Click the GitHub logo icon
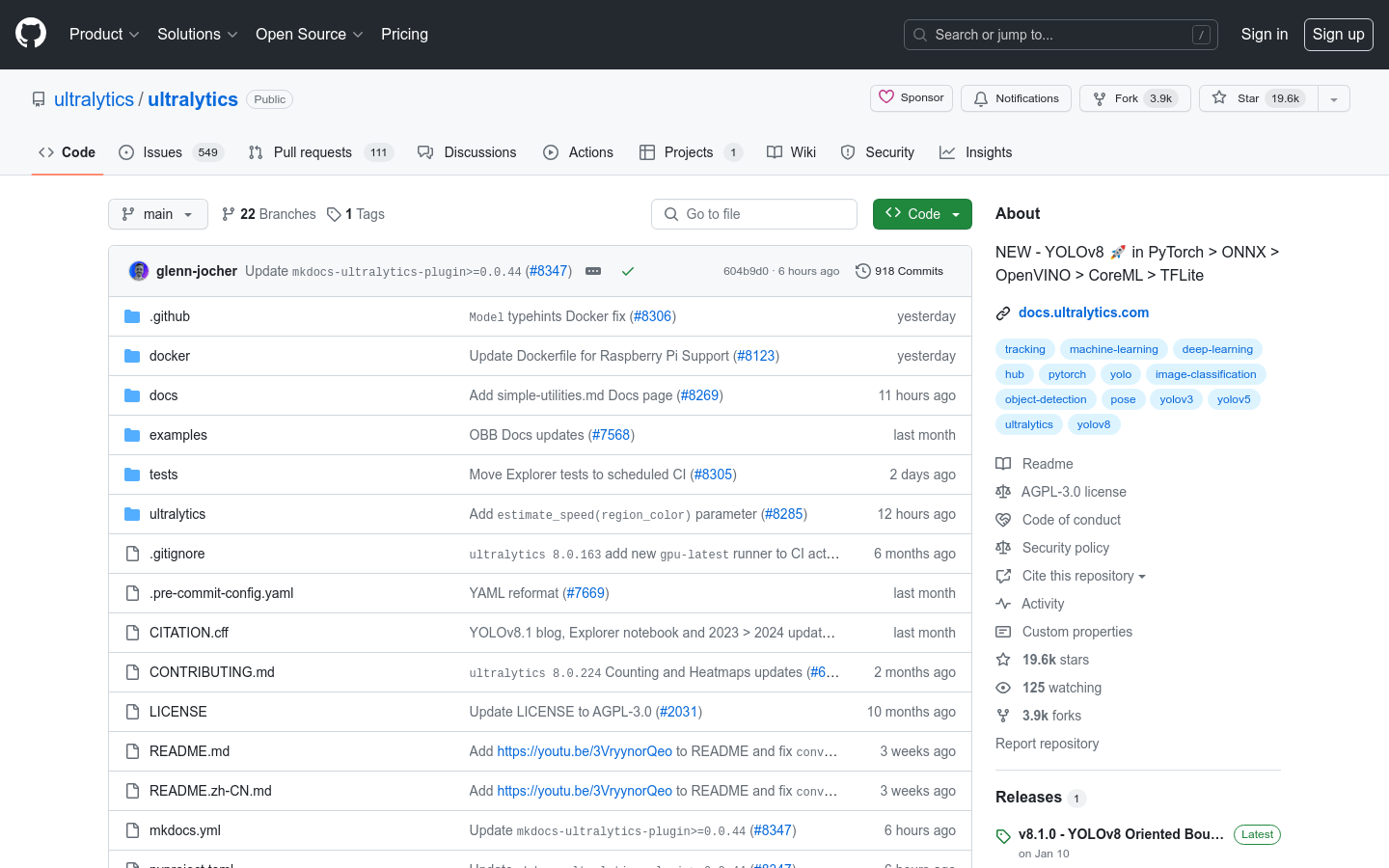Viewport: 1389px width, 868px height. (x=31, y=34)
